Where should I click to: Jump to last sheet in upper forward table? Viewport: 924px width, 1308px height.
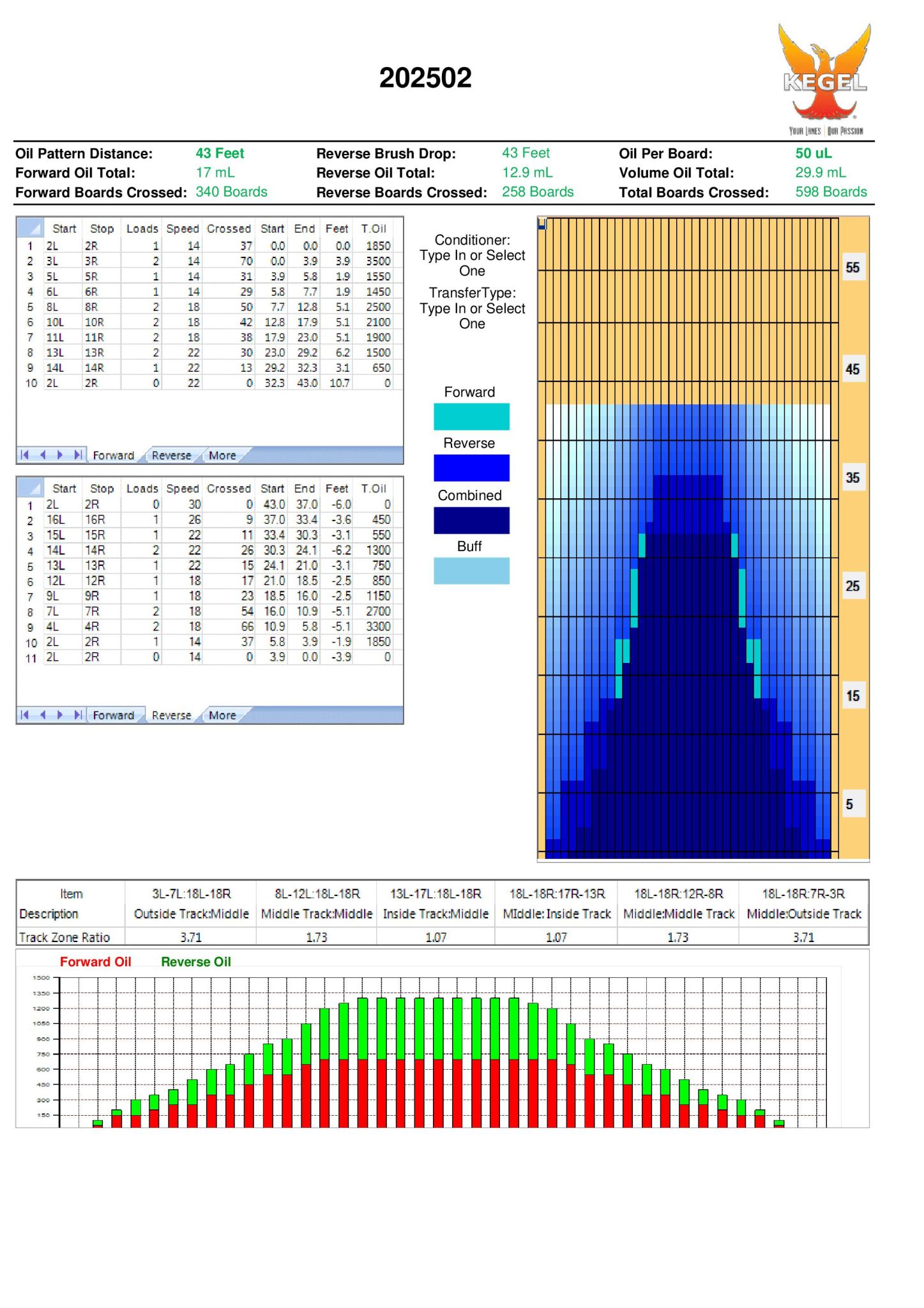click(78, 455)
